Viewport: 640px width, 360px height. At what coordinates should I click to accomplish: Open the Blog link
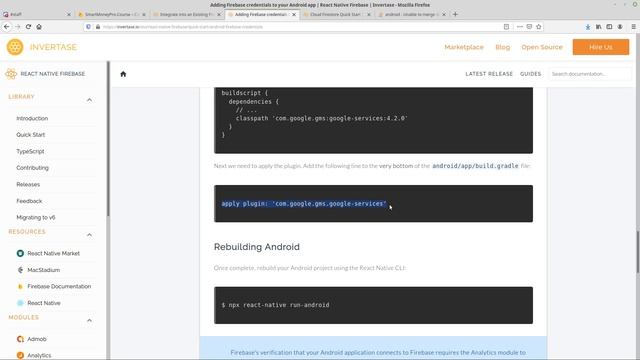502,47
